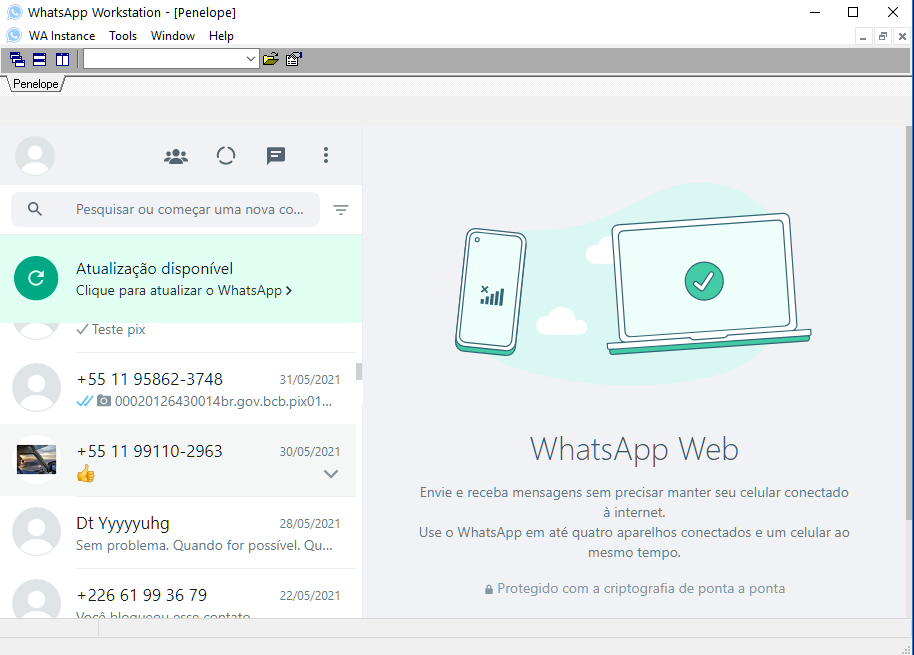Open the Help menu
The height and width of the screenshot is (655, 914).
pyautogui.click(x=222, y=36)
